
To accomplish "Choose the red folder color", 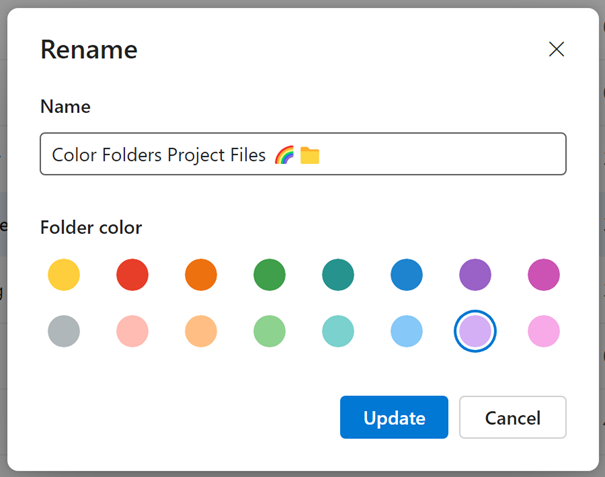I will pos(132,274).
